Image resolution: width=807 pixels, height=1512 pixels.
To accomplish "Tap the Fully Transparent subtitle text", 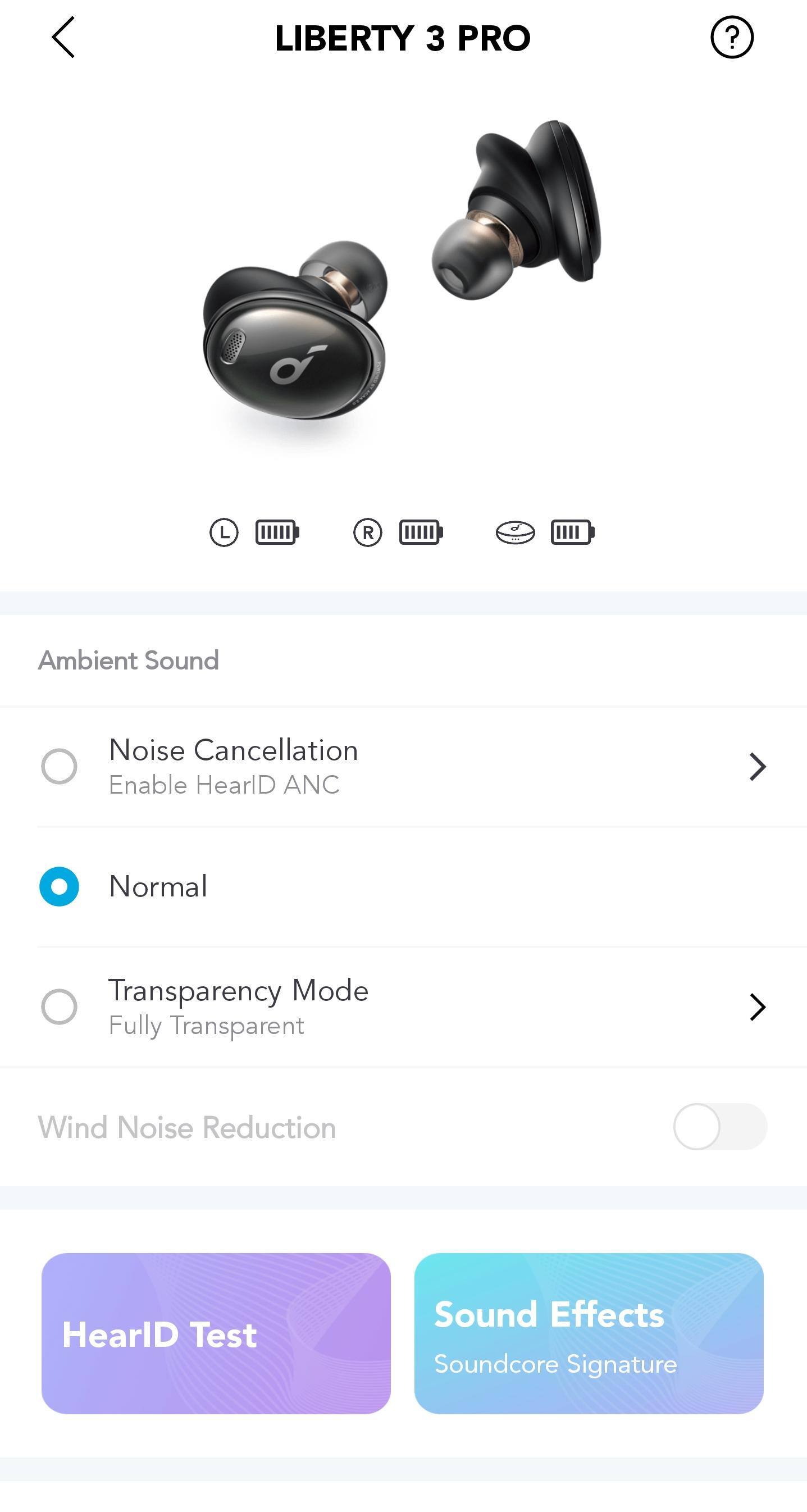I will point(207,1026).
